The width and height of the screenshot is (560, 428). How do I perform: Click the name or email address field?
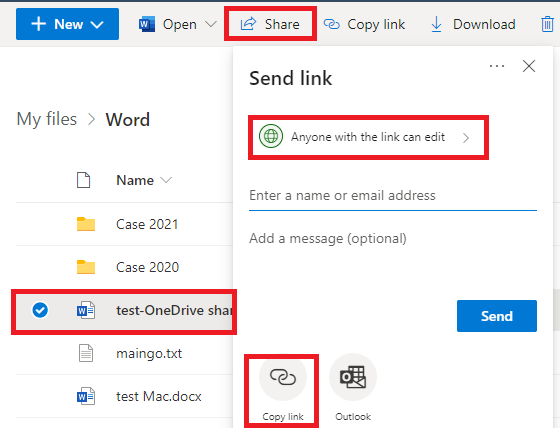click(x=392, y=196)
